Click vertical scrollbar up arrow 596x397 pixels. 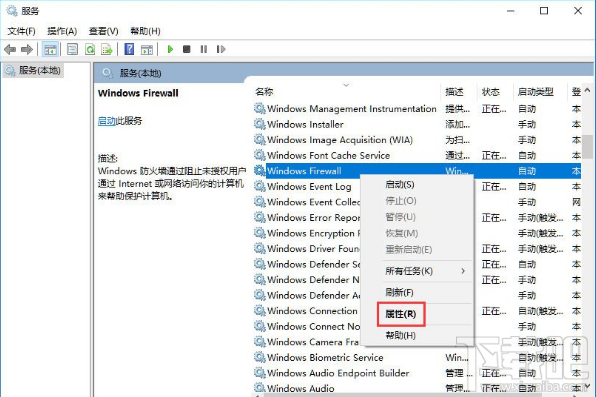tap(587, 90)
